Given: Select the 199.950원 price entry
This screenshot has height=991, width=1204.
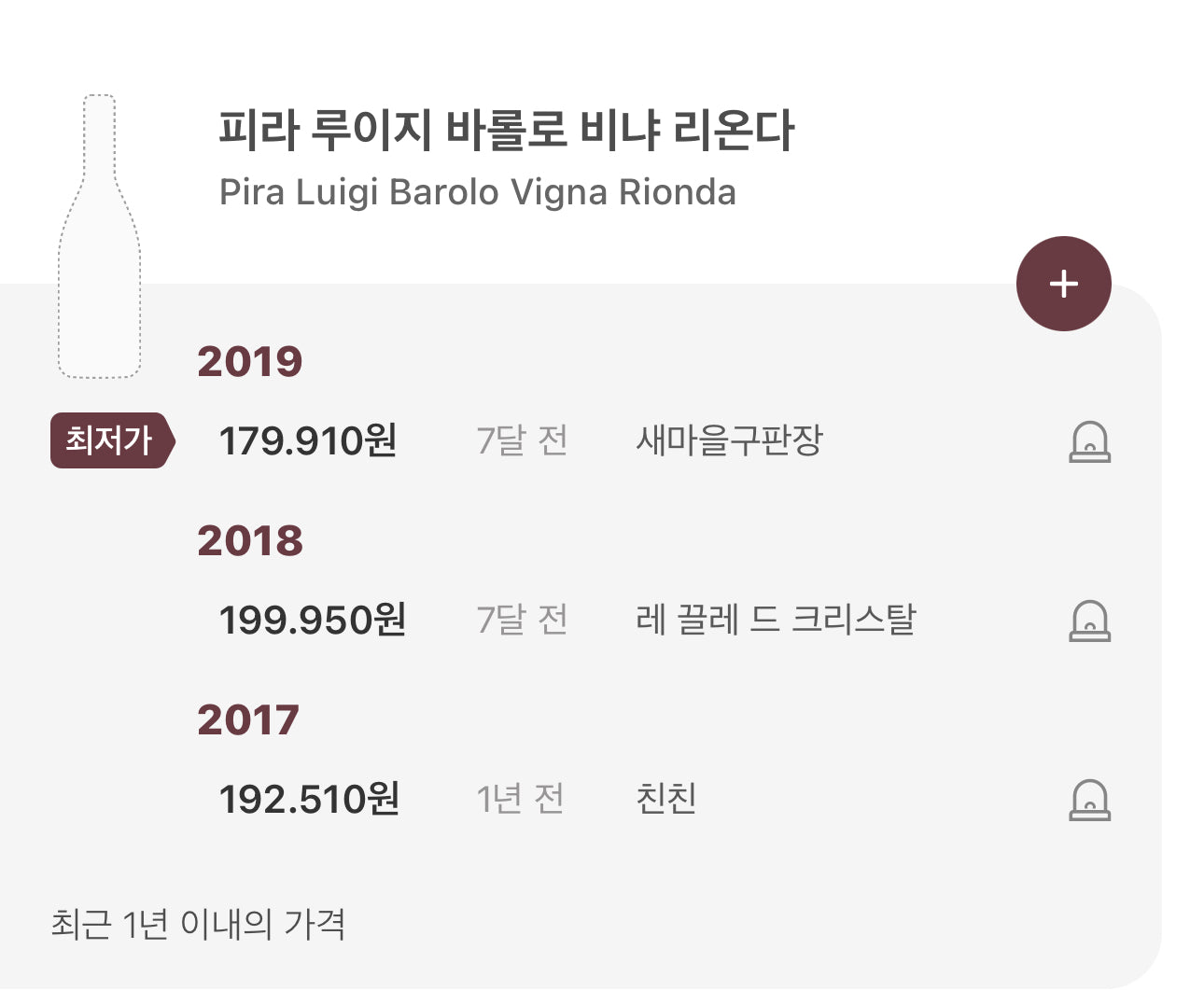Looking at the screenshot, I should point(312,620).
